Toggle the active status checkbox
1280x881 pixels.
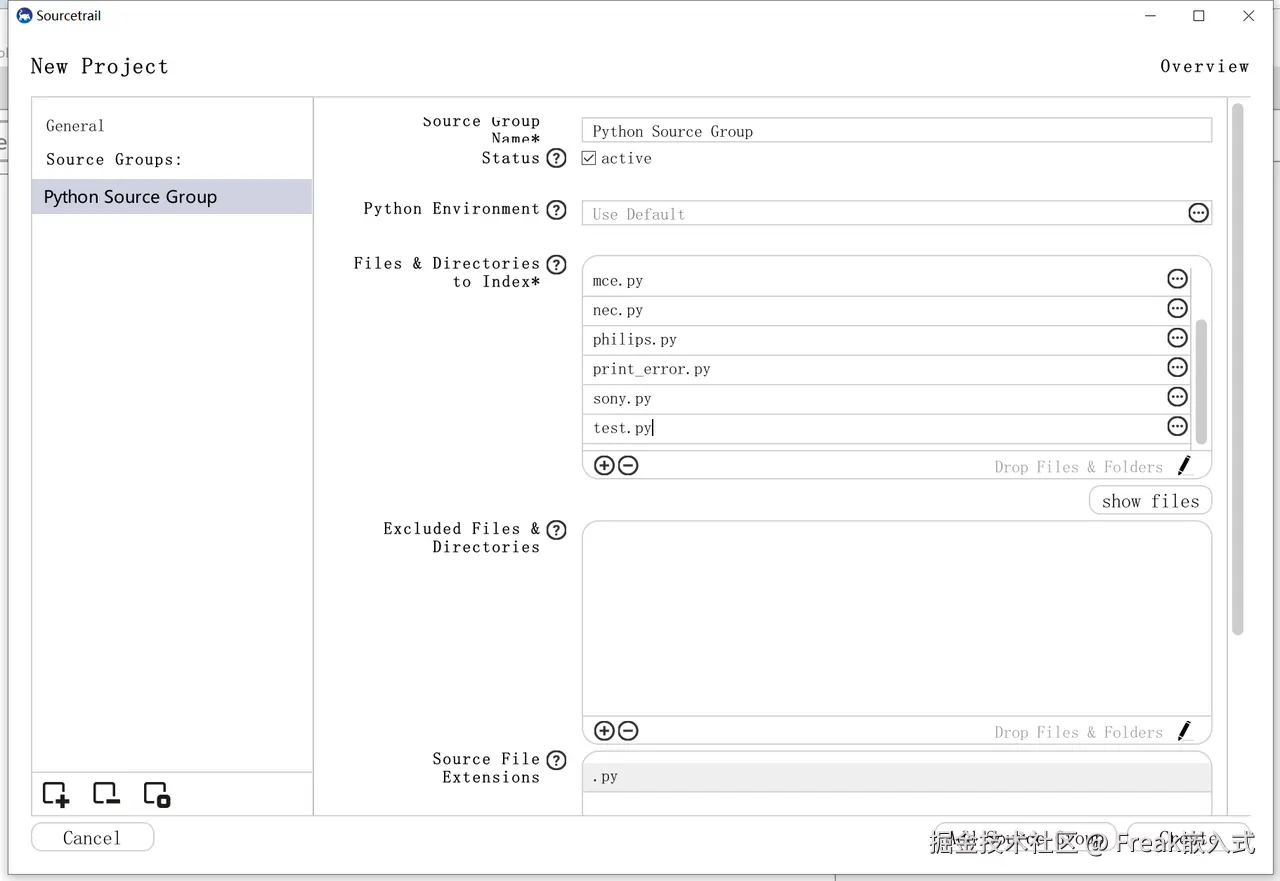pos(589,158)
